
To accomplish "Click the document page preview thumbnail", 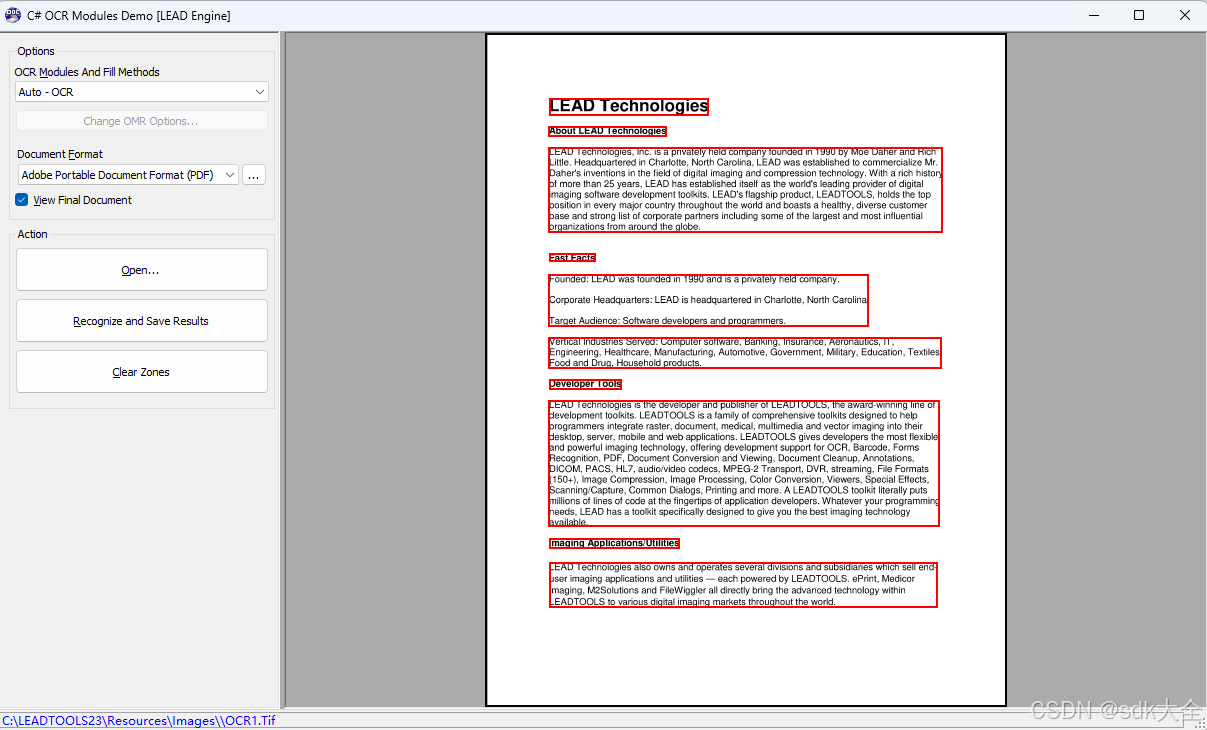I will click(746, 370).
